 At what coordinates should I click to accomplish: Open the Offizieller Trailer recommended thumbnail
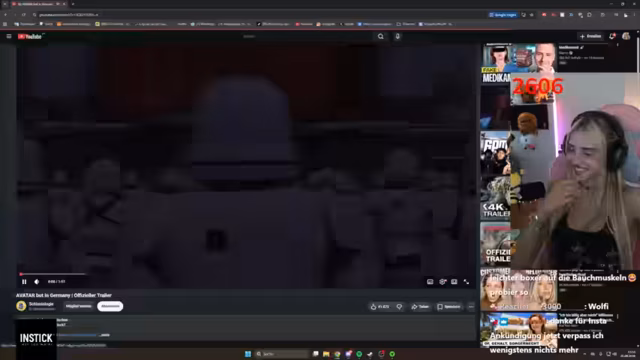coord(496,244)
